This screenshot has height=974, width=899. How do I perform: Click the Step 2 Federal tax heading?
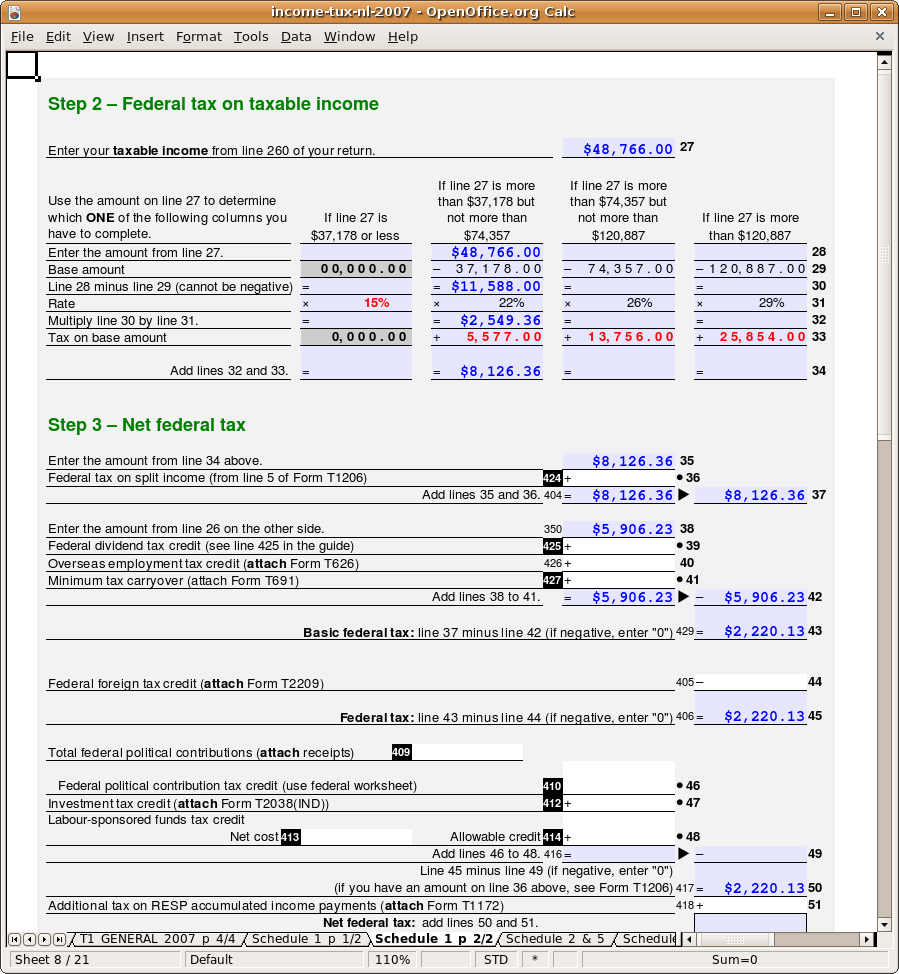(x=213, y=104)
